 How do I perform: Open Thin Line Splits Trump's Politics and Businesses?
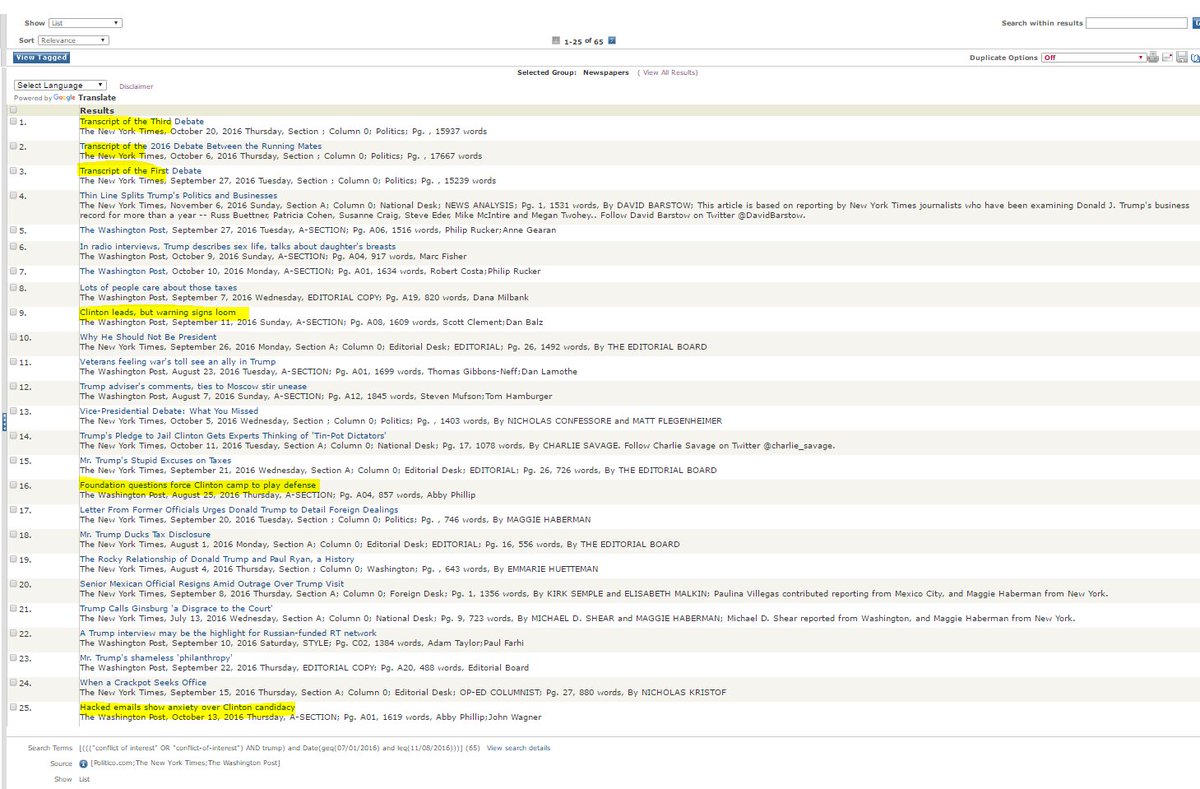(178, 195)
